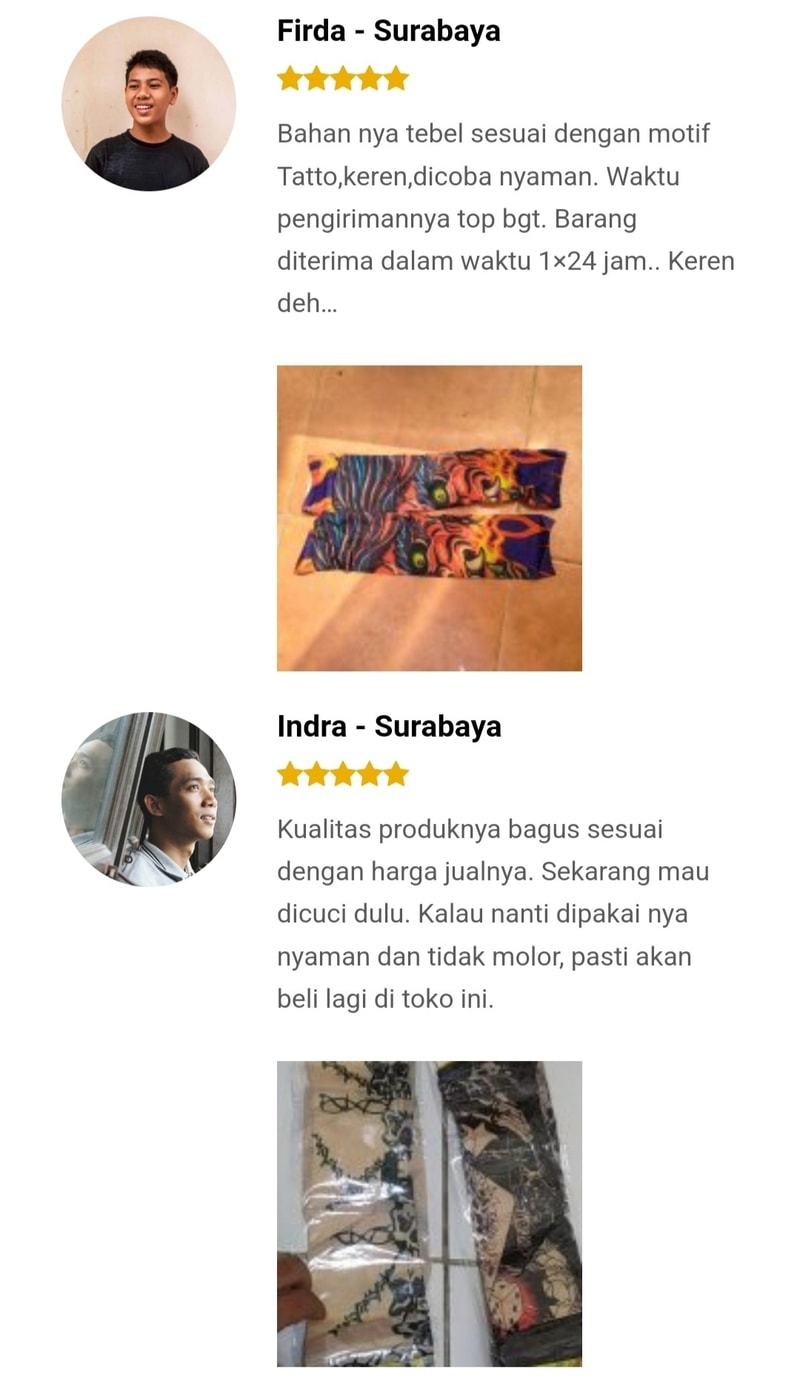Click first star of Firda's rating

[x=290, y=78]
